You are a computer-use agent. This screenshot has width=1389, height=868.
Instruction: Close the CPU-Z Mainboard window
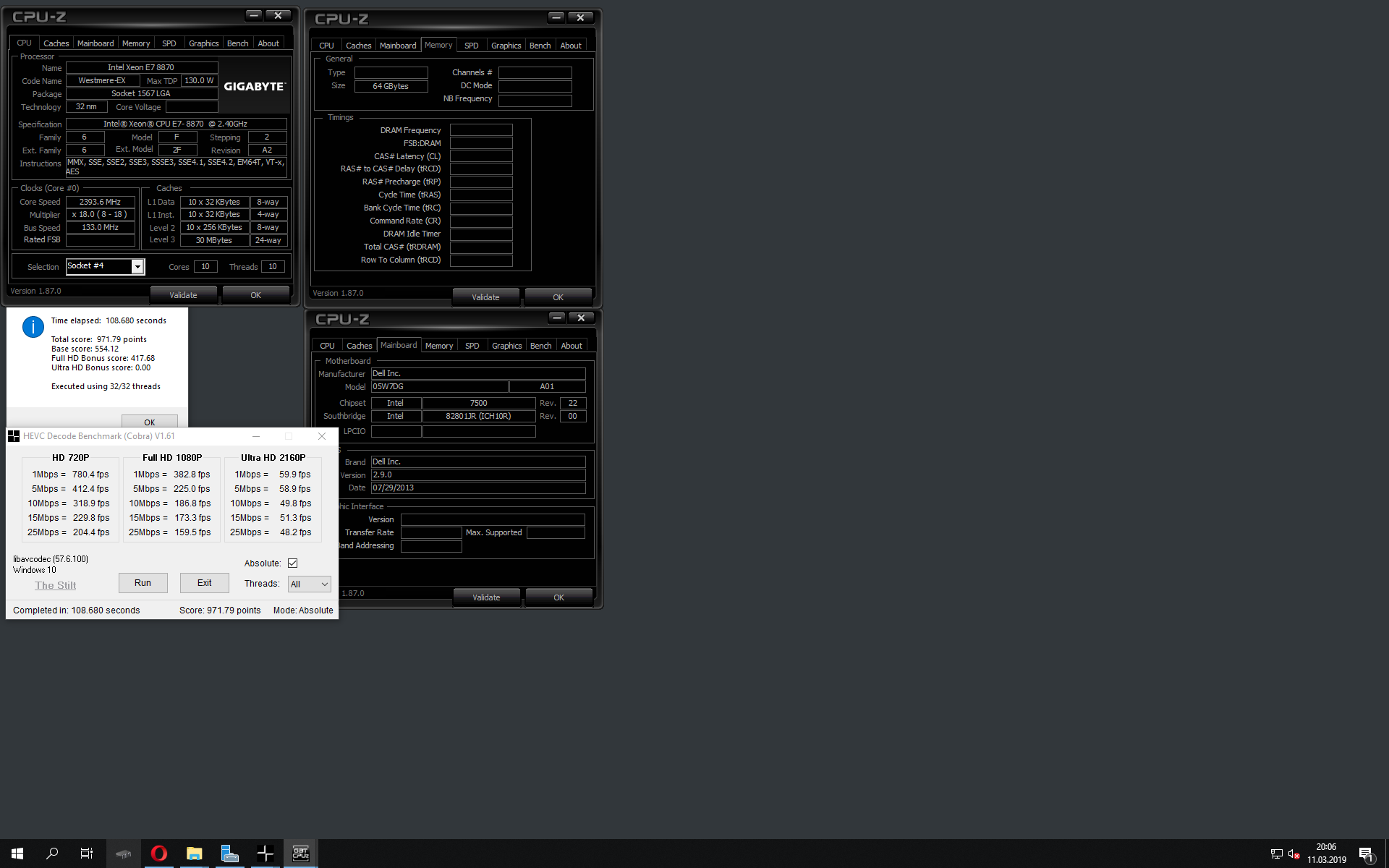coord(581,317)
